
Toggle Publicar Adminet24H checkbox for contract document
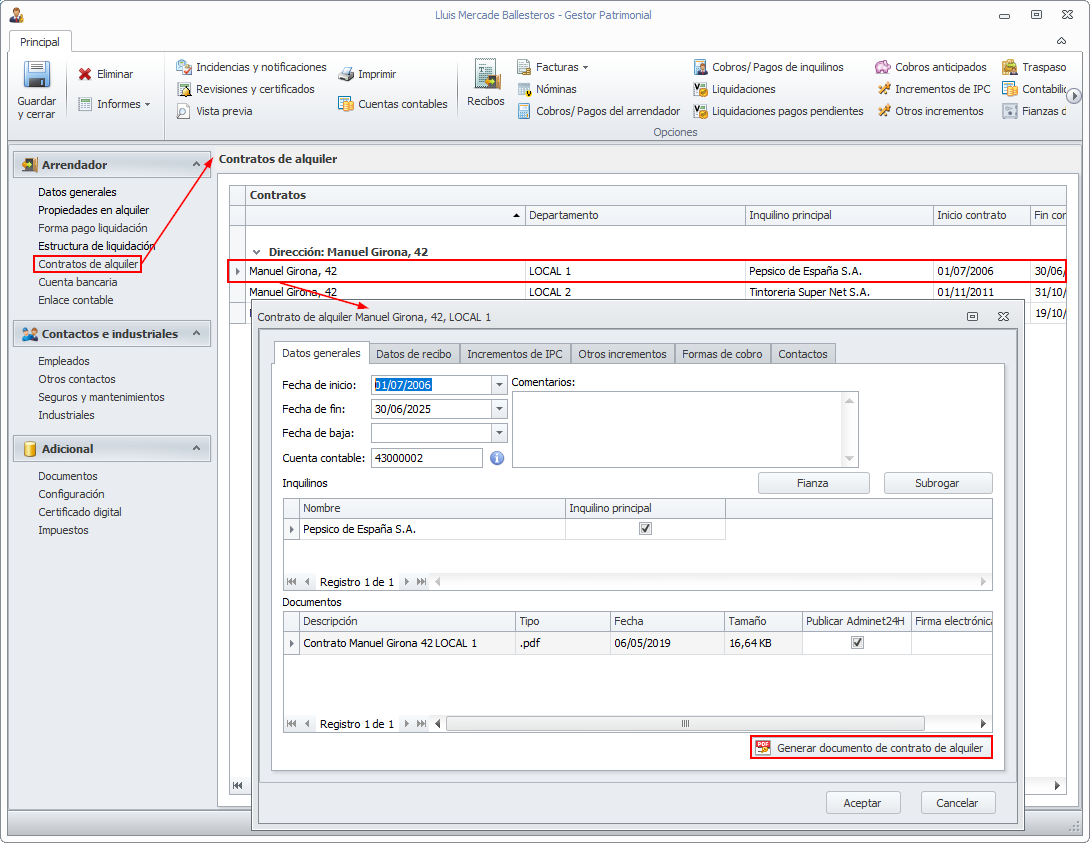[857, 643]
